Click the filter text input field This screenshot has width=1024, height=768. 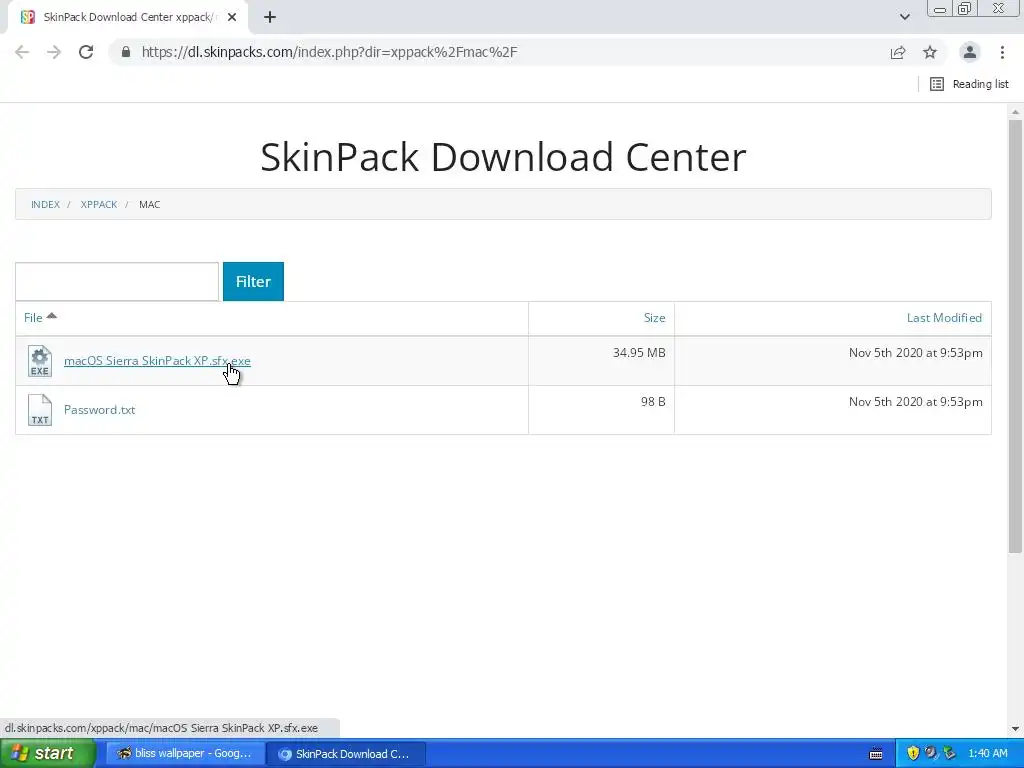tap(117, 281)
